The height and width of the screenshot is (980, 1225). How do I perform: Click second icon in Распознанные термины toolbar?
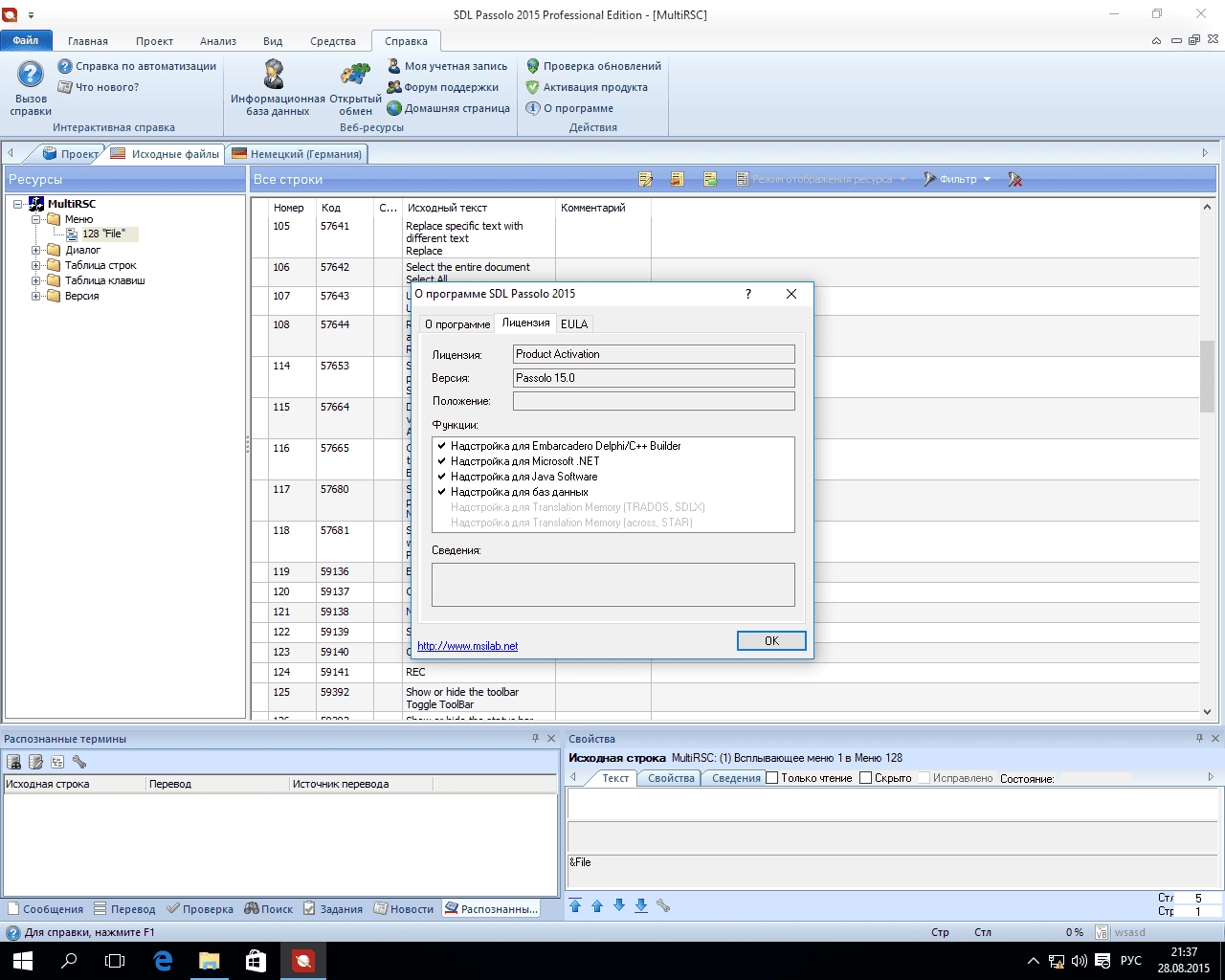(x=35, y=762)
